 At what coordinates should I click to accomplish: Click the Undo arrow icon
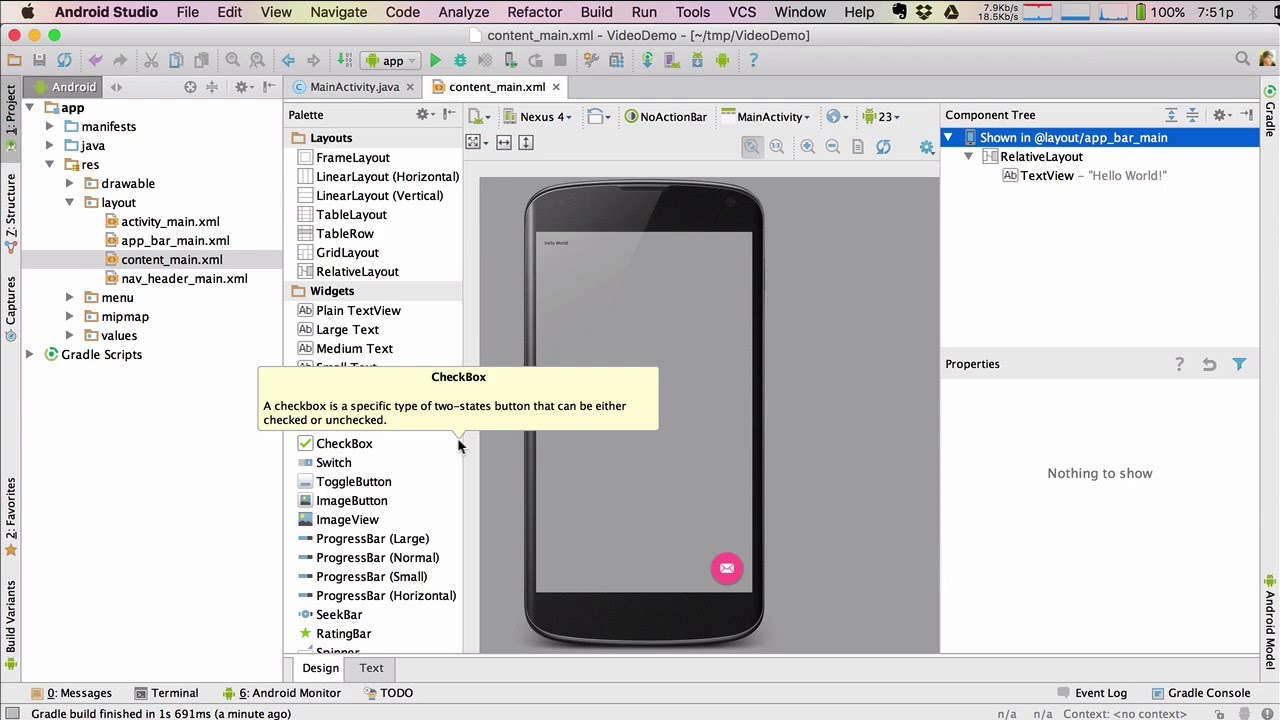pyautogui.click(x=95, y=61)
